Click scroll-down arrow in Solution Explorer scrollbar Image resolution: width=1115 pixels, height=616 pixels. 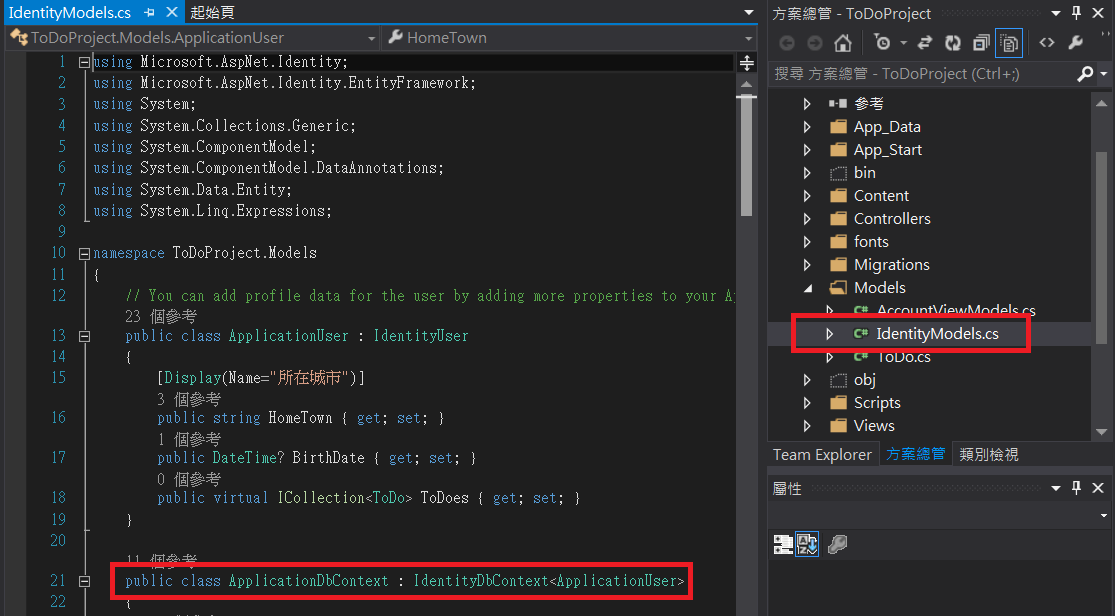1101,432
